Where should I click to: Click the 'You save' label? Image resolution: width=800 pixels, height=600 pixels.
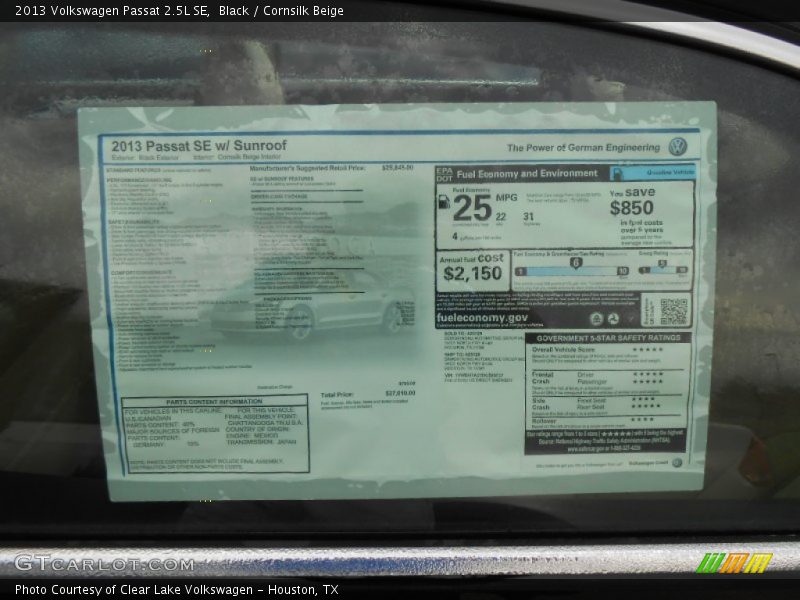(x=632, y=192)
